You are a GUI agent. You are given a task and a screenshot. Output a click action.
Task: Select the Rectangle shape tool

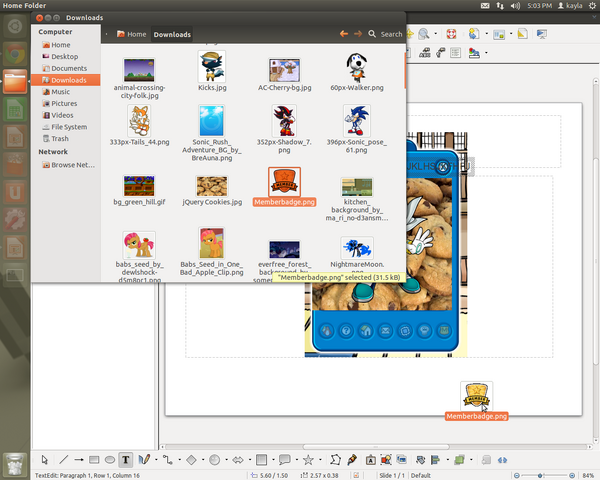point(94,460)
